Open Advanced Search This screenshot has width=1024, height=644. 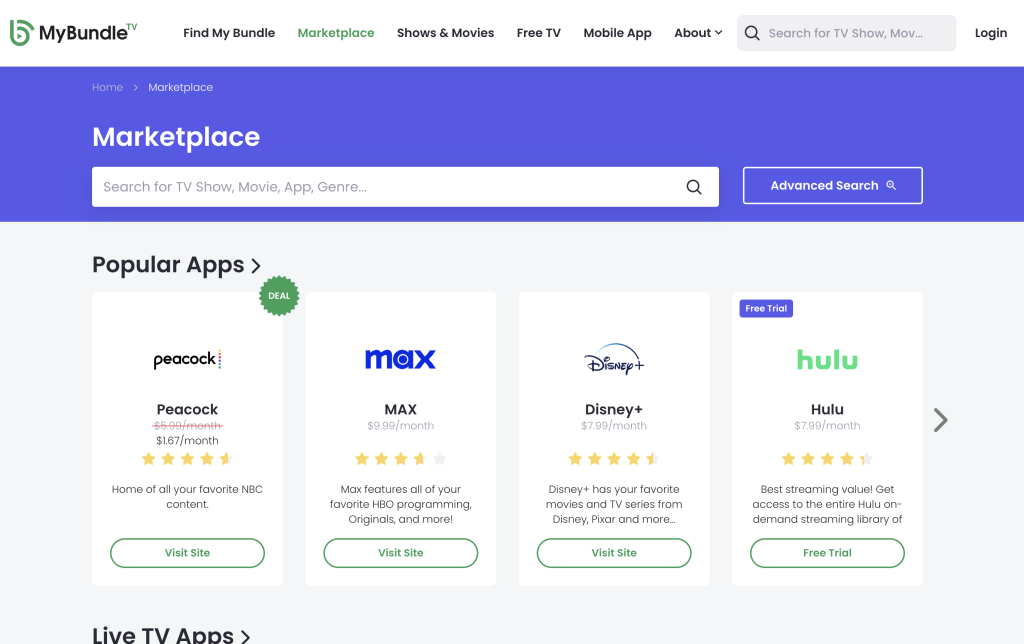pos(833,185)
